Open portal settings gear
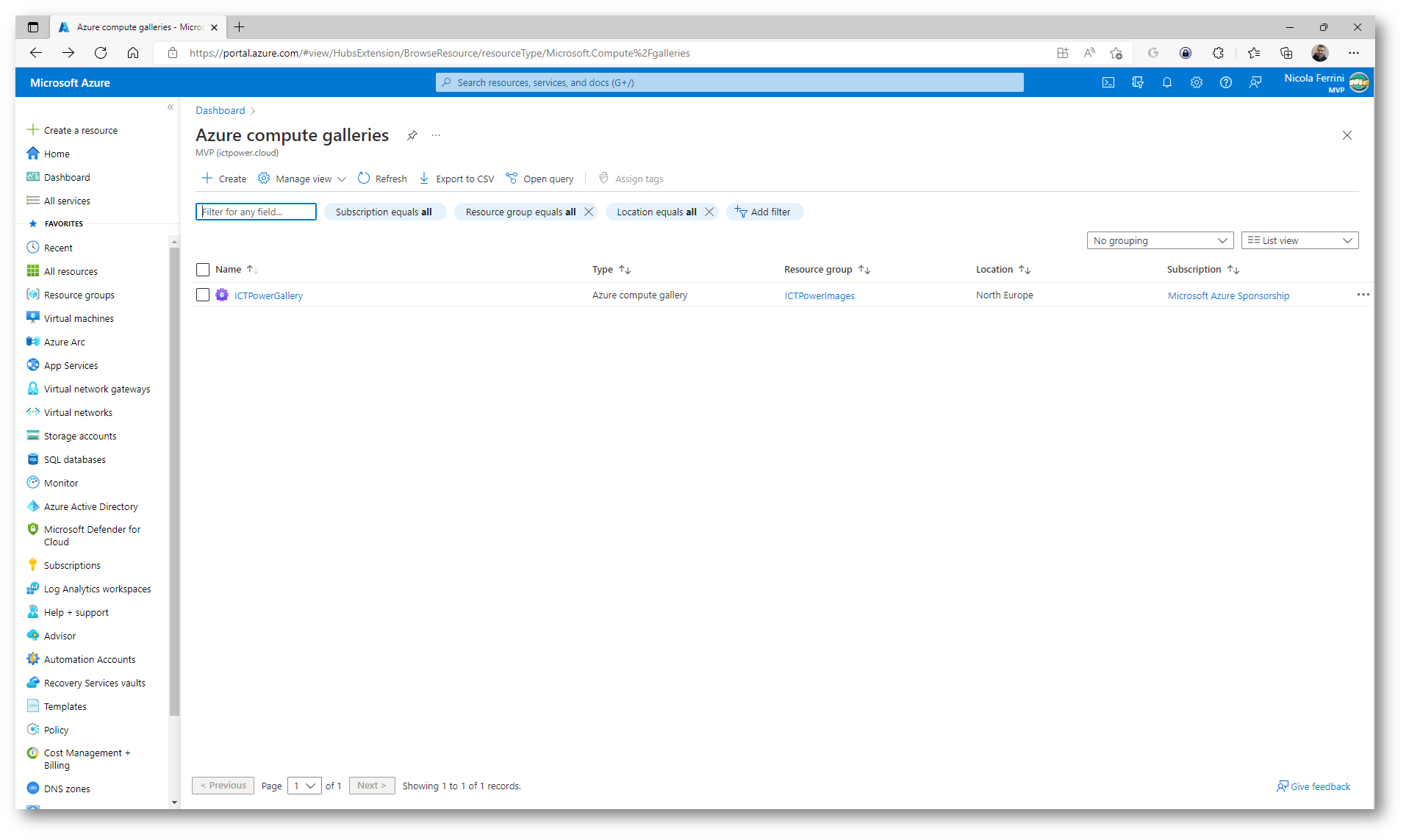1406x840 pixels. 1197,82
